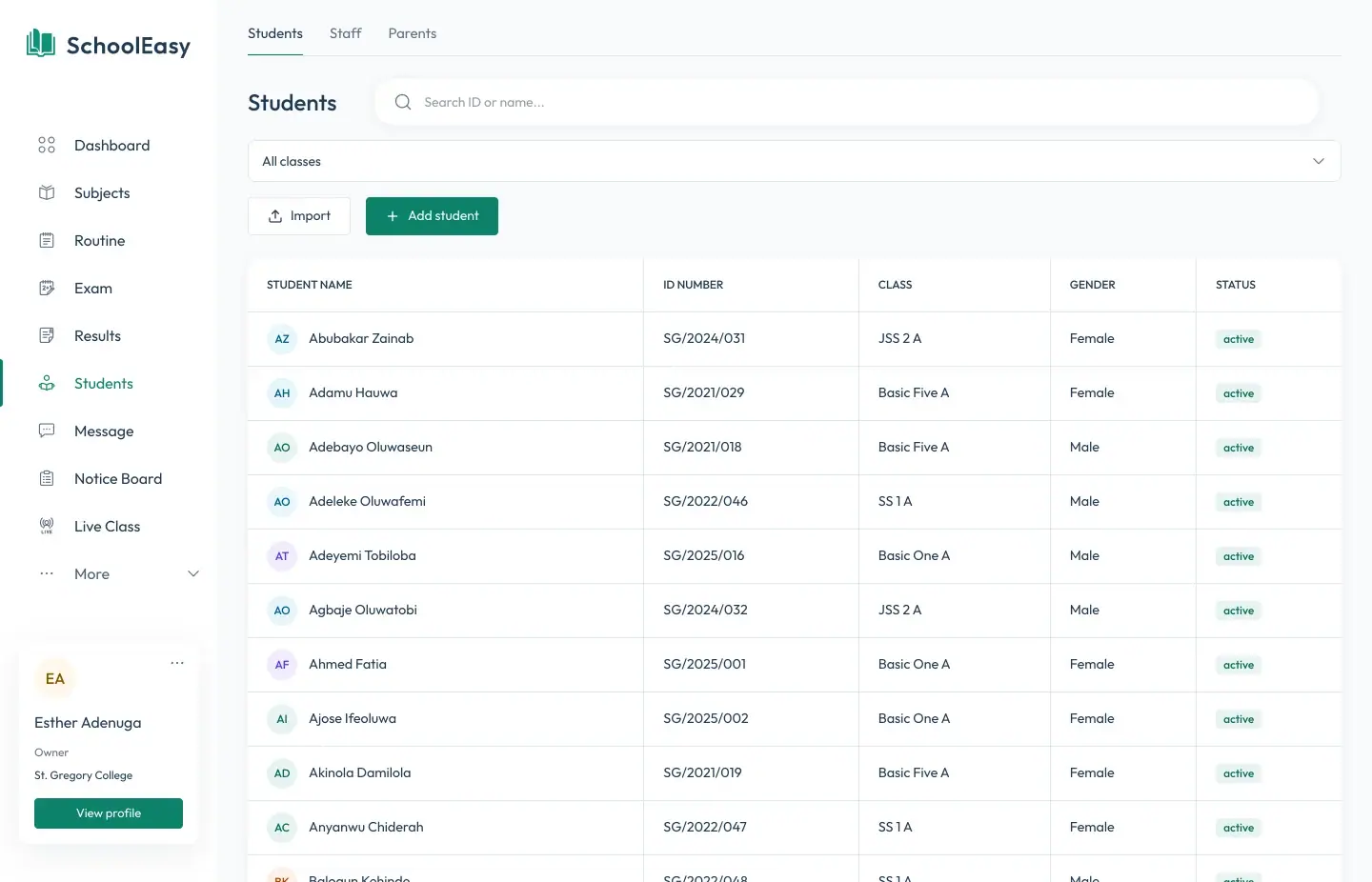Click the St. Gregory College text

coord(84,775)
